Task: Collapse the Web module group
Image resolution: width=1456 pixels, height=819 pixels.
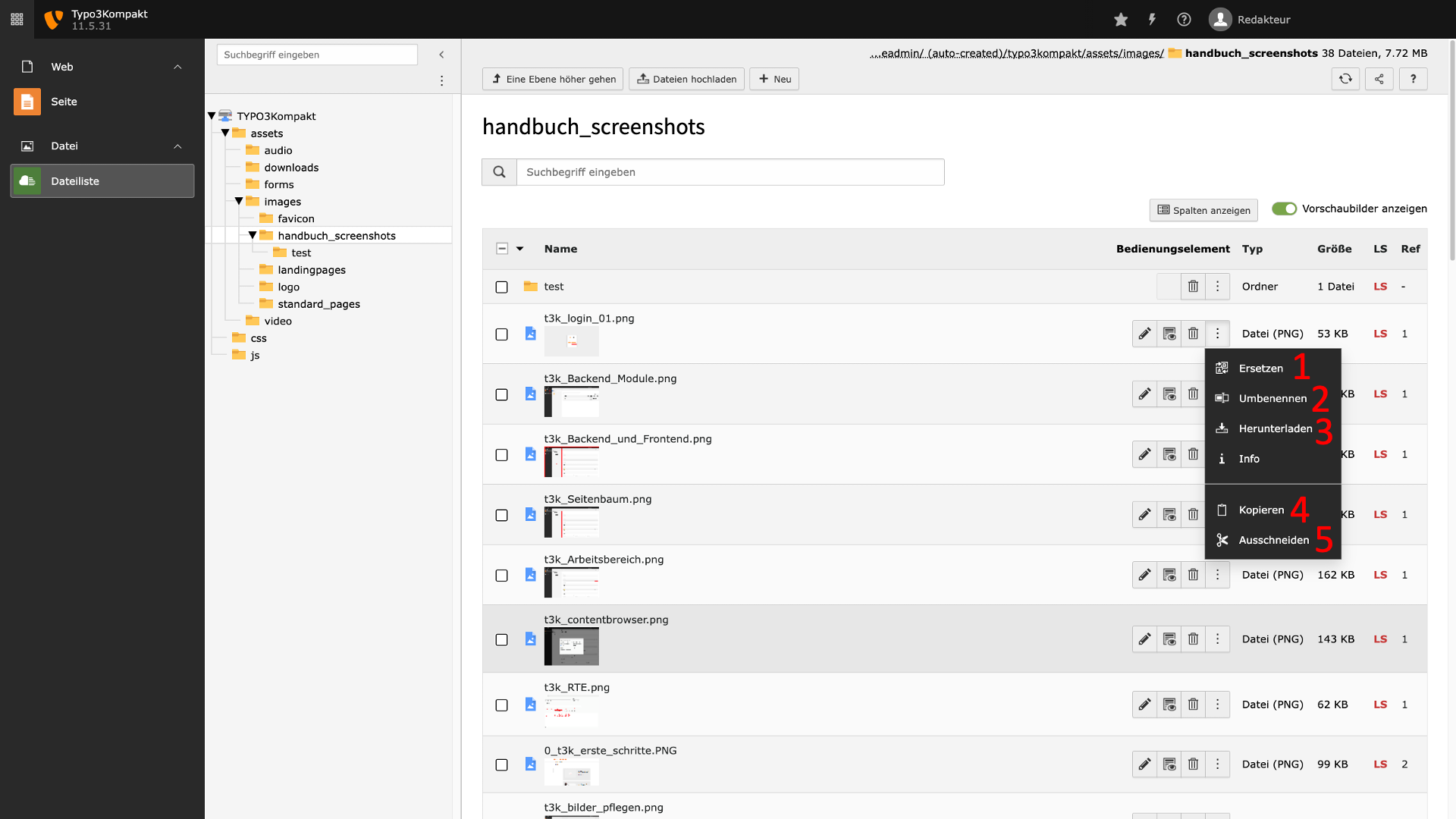Action: tap(177, 67)
